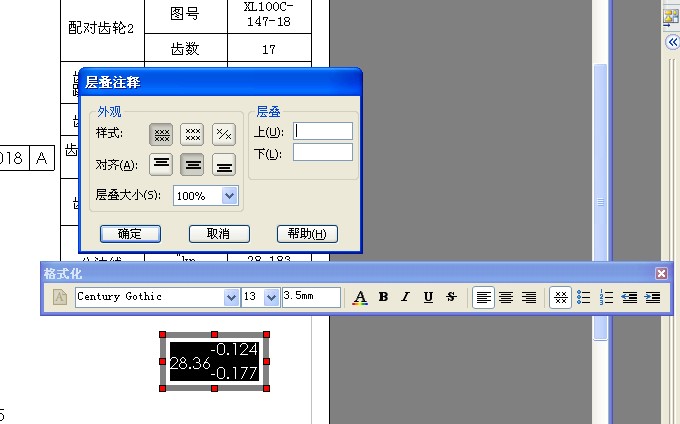Click the task pane icon at top right

coord(671,16)
